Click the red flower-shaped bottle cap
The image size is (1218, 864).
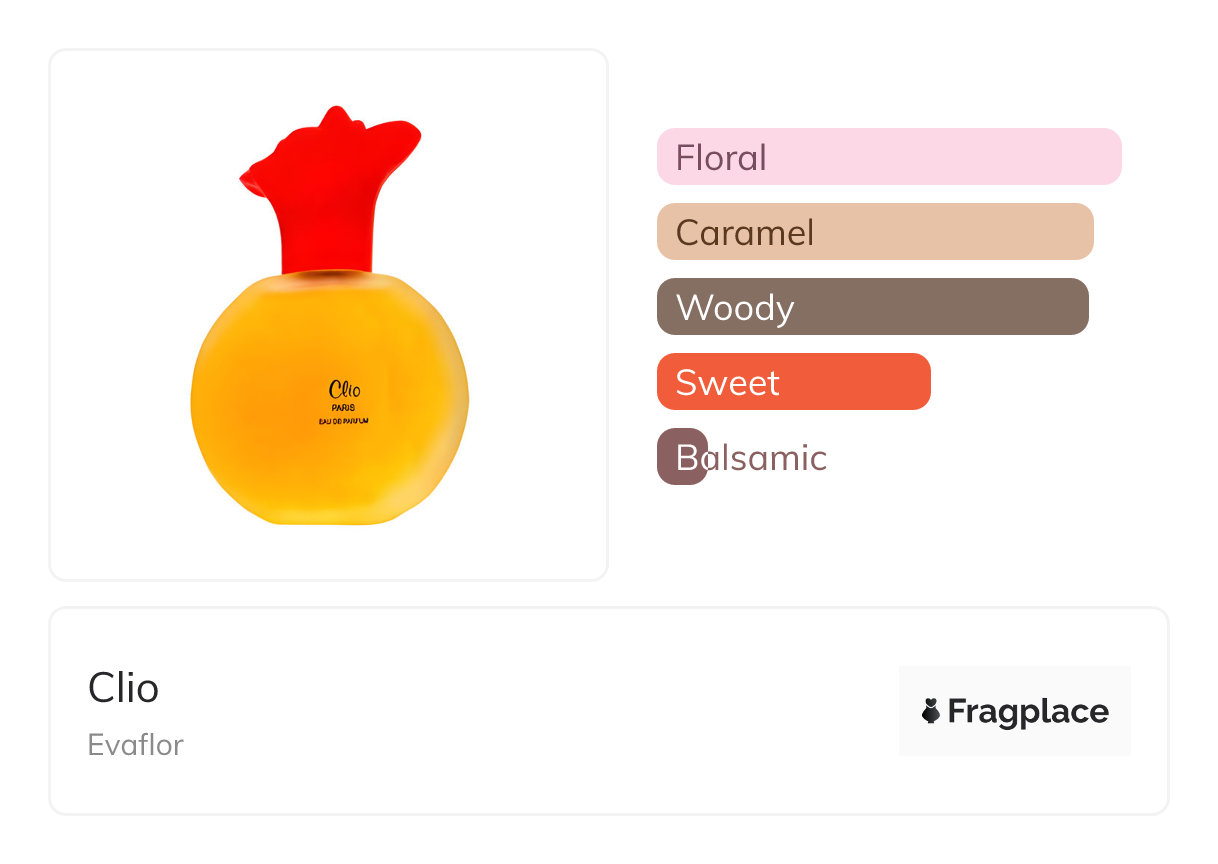point(331,160)
